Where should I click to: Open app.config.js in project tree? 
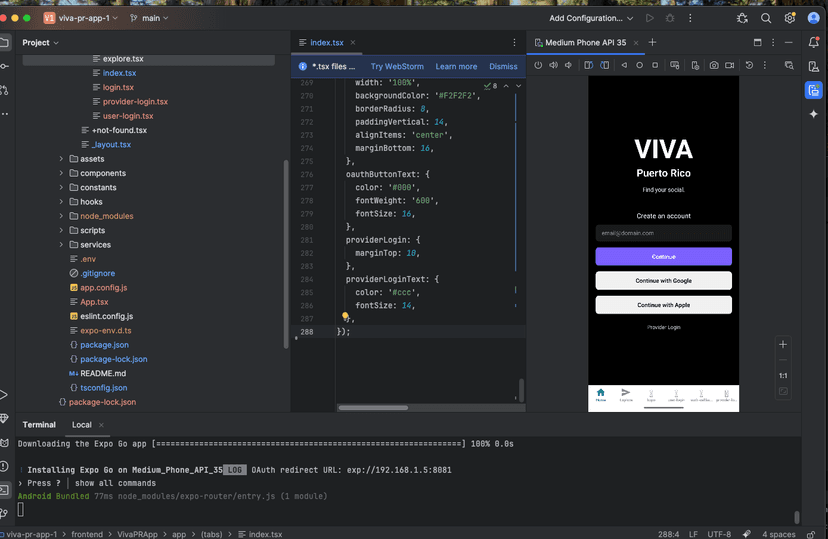click(104, 288)
